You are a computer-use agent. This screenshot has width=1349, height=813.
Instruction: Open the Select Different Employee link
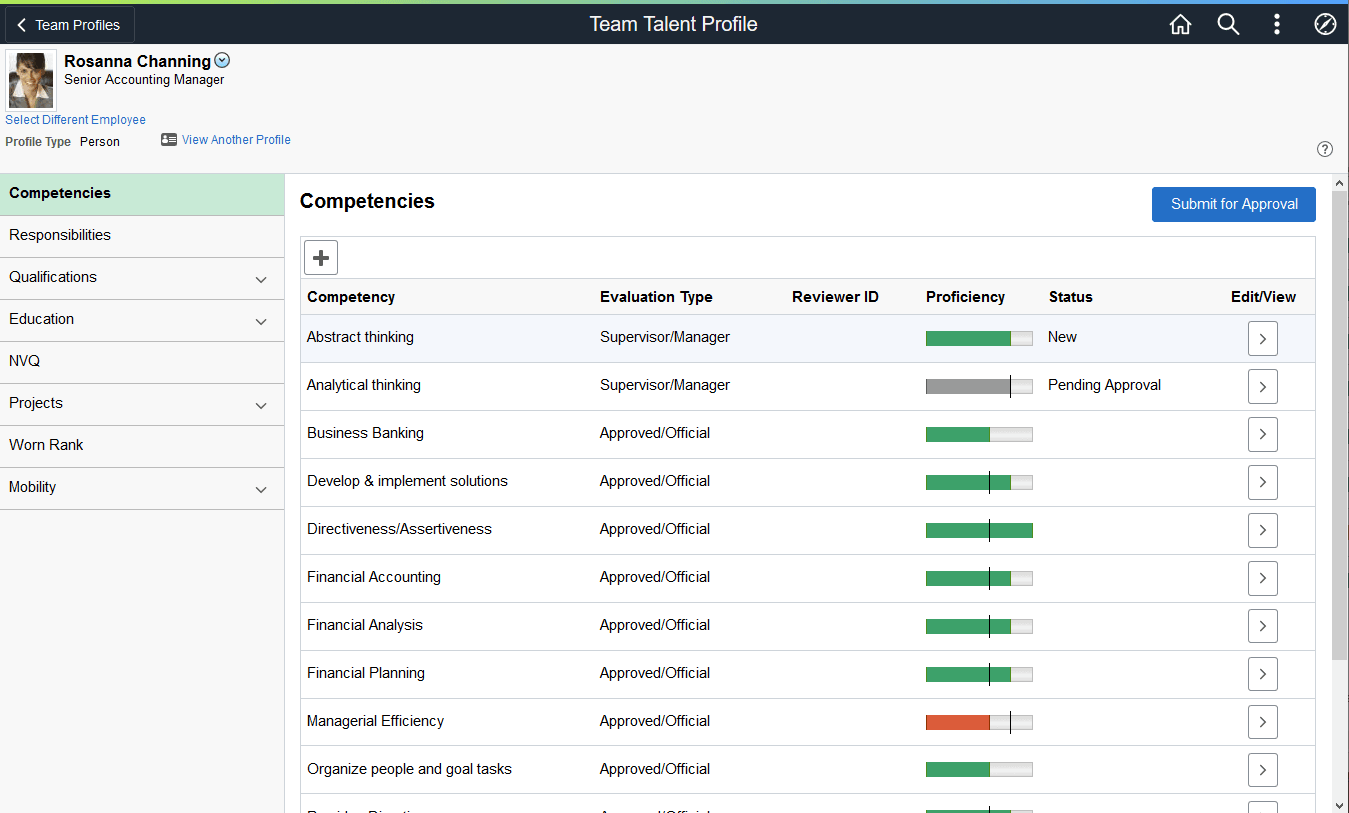(x=75, y=119)
